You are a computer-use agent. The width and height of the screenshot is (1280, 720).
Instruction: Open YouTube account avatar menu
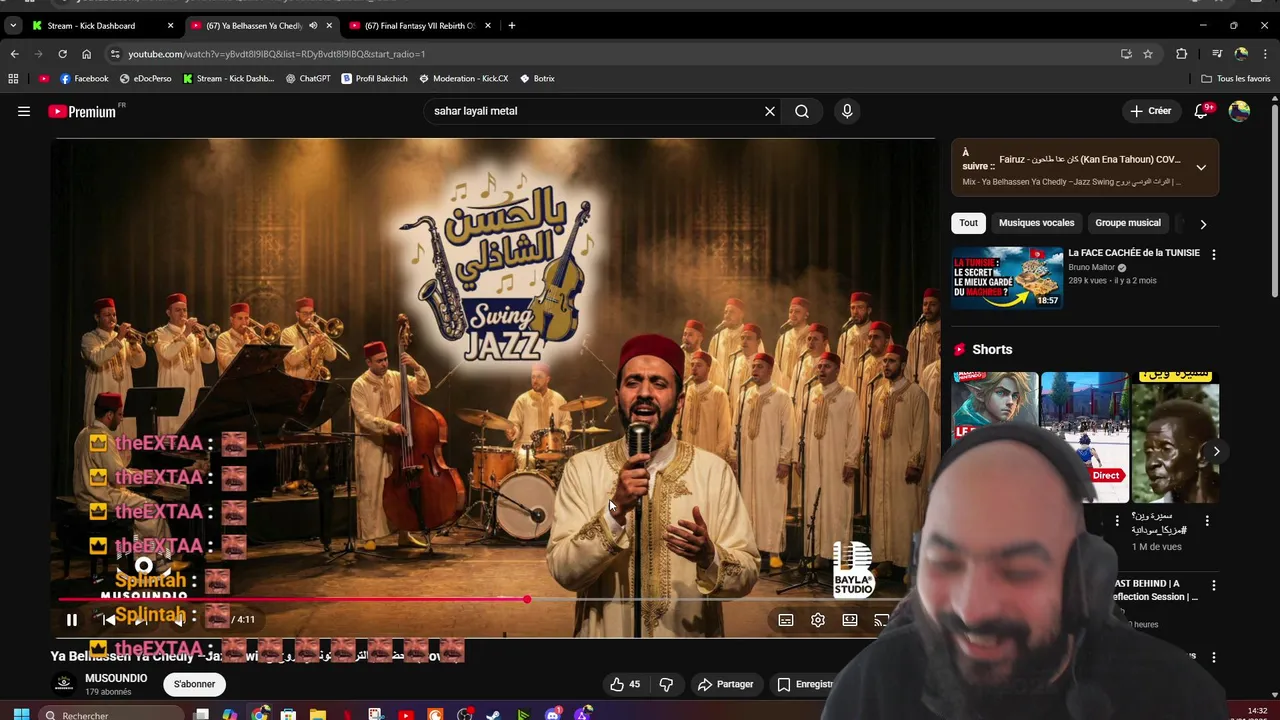click(1239, 111)
